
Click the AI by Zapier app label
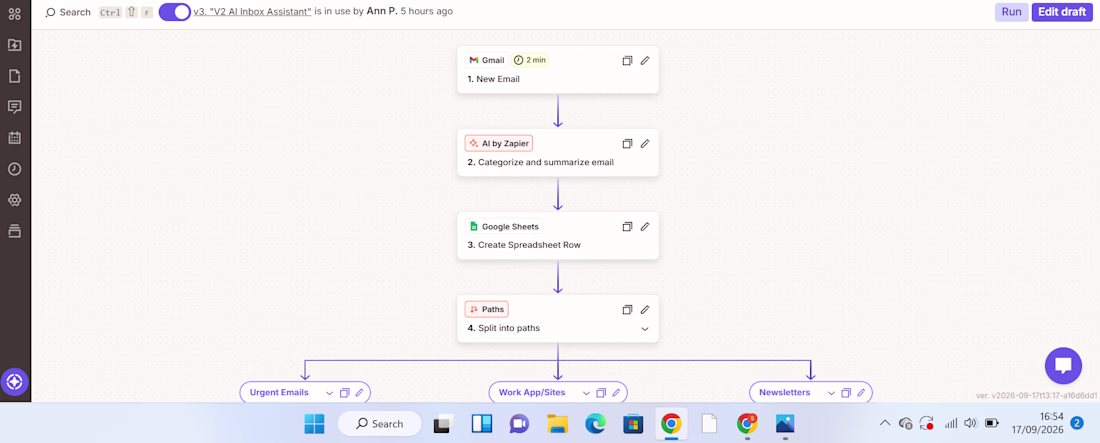pos(499,143)
